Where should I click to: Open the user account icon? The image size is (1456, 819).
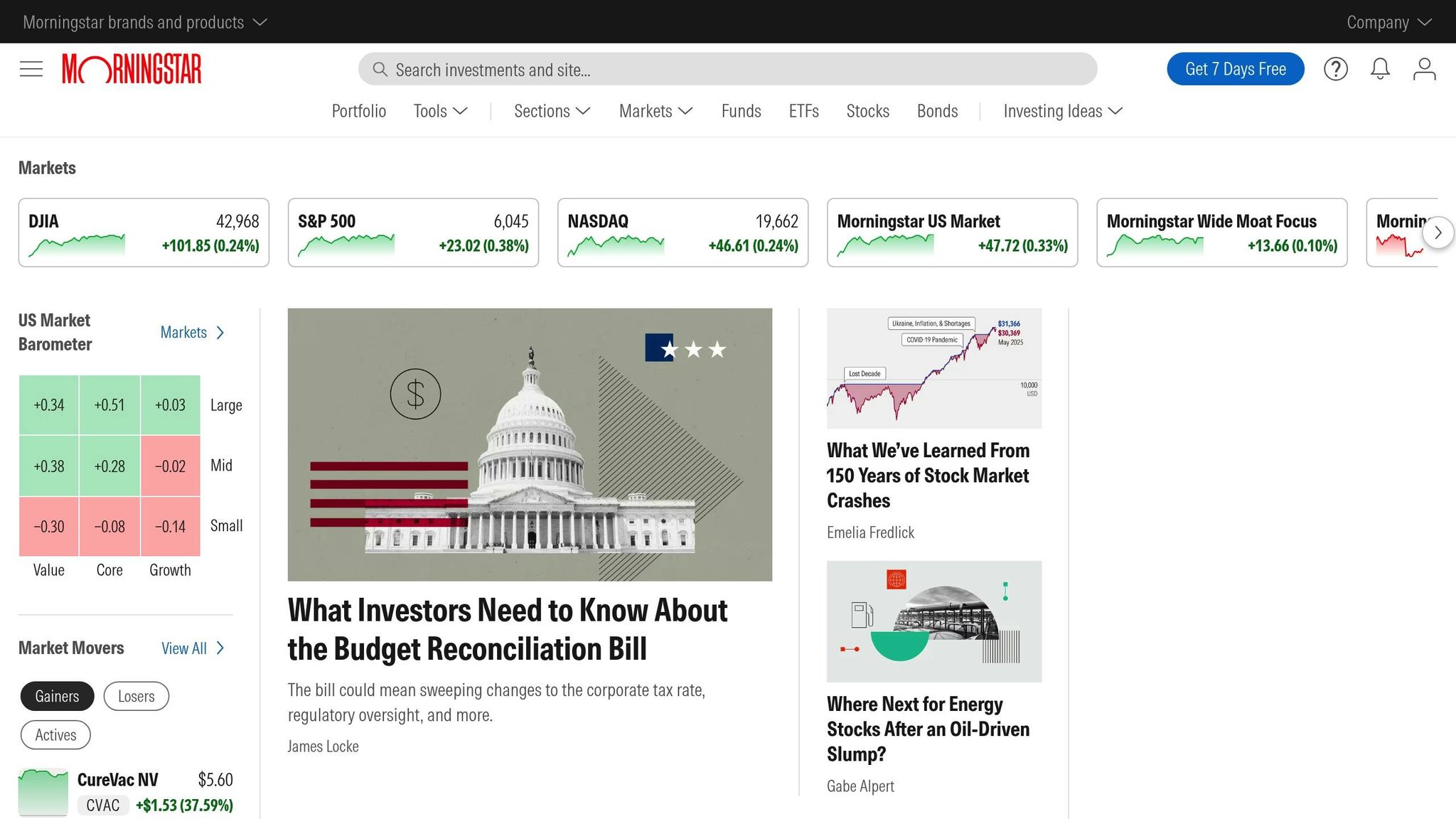pyautogui.click(x=1425, y=69)
